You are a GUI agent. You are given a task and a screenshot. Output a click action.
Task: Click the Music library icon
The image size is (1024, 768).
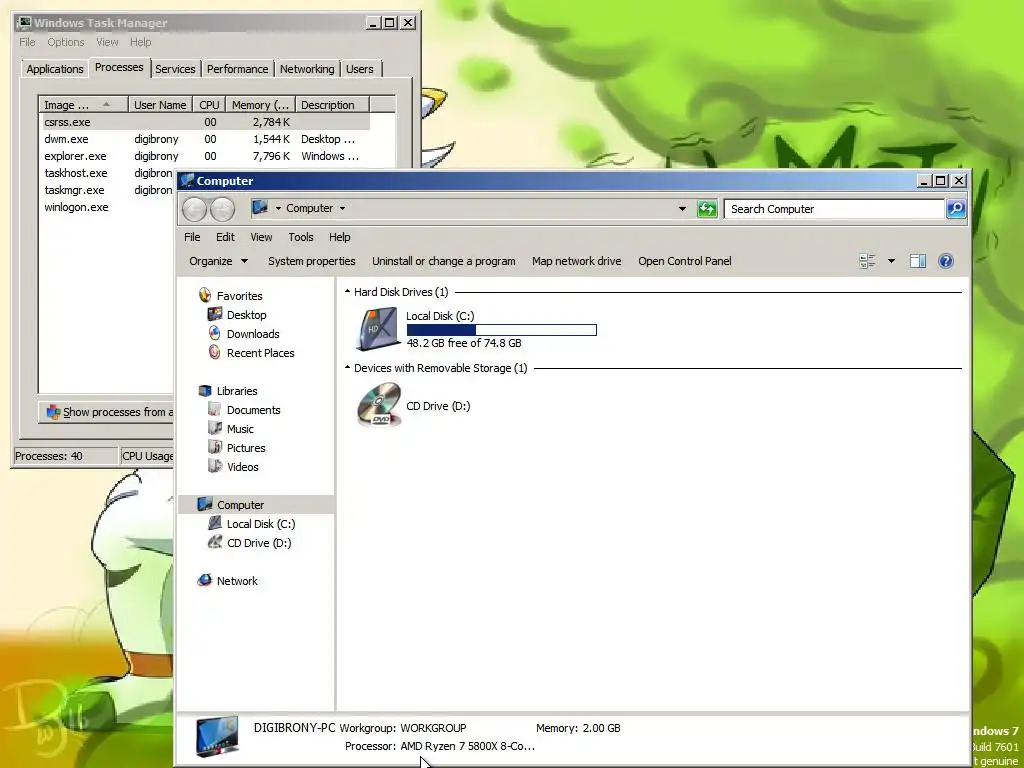(214, 428)
